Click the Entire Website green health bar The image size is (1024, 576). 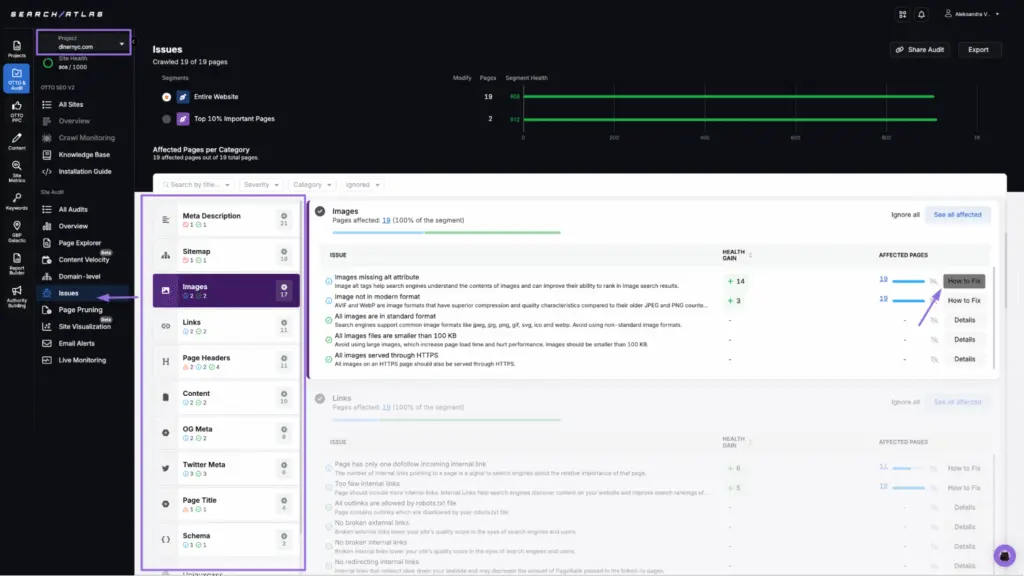click(728, 97)
